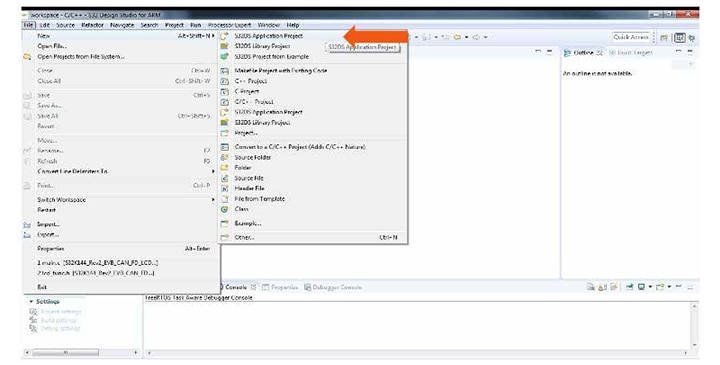Select the Class item with green icon
This screenshot has height=365, width=720.
[x=242, y=209]
